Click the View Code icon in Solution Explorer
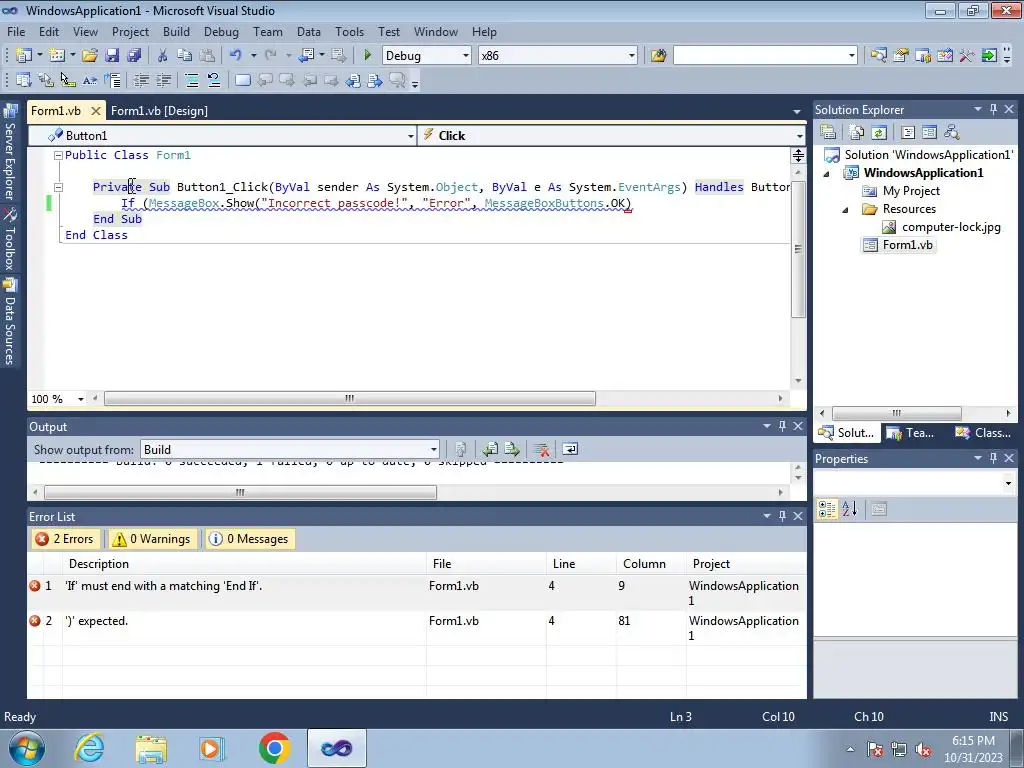 908,133
